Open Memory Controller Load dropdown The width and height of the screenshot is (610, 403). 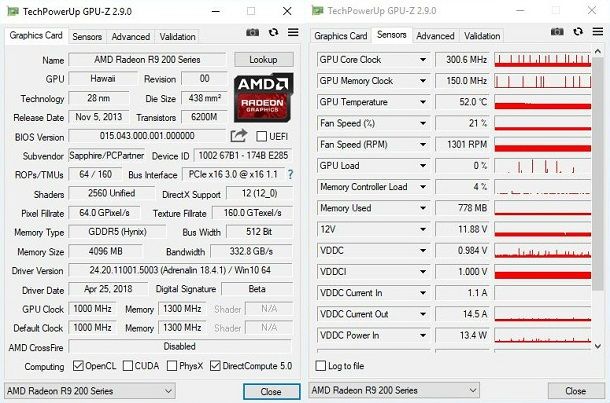pyautogui.click(x=422, y=187)
